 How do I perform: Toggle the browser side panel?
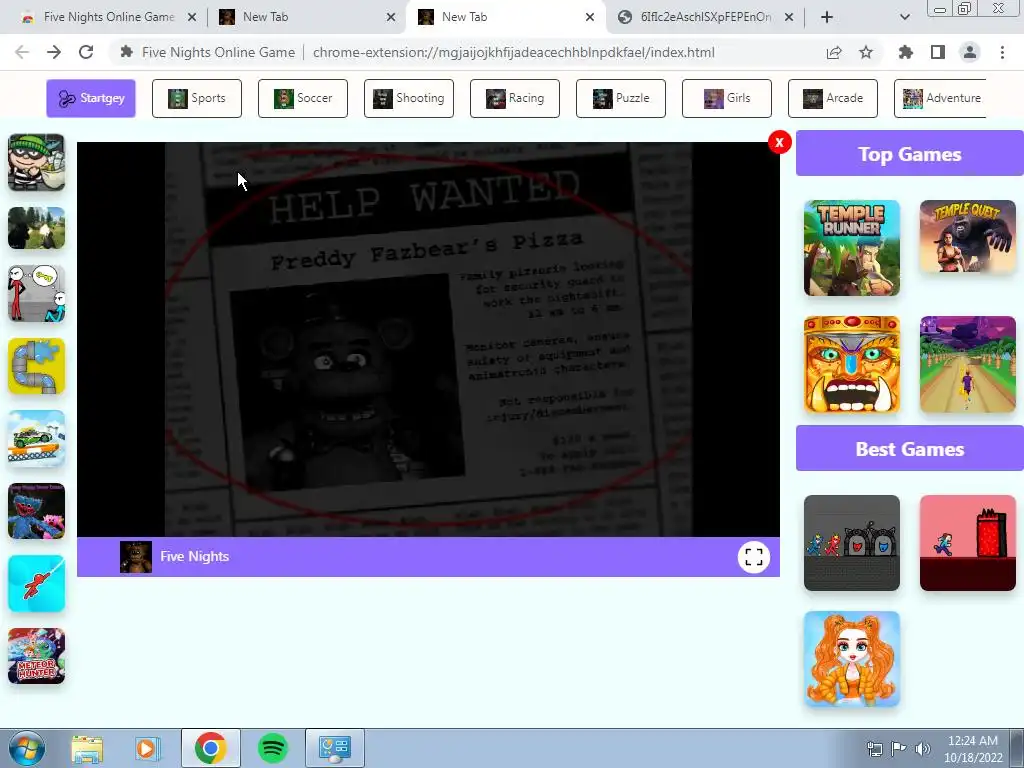pos(938,52)
